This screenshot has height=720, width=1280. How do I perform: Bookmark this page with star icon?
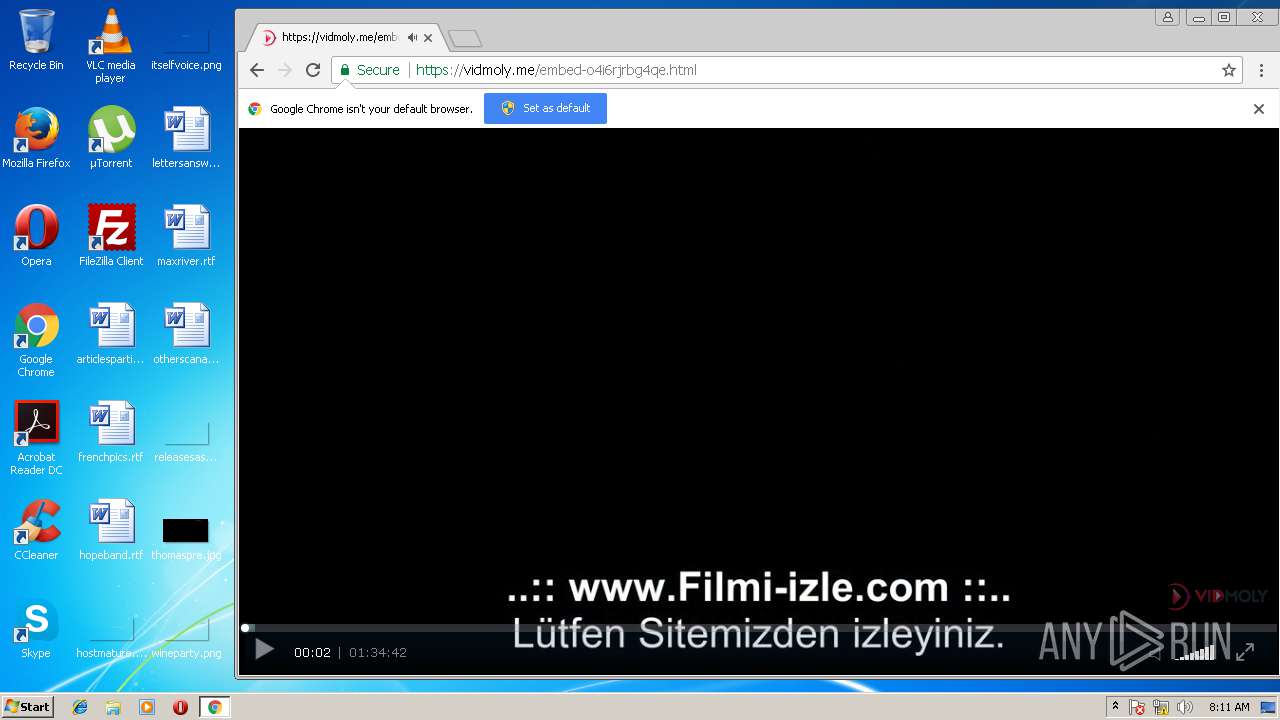click(x=1229, y=70)
